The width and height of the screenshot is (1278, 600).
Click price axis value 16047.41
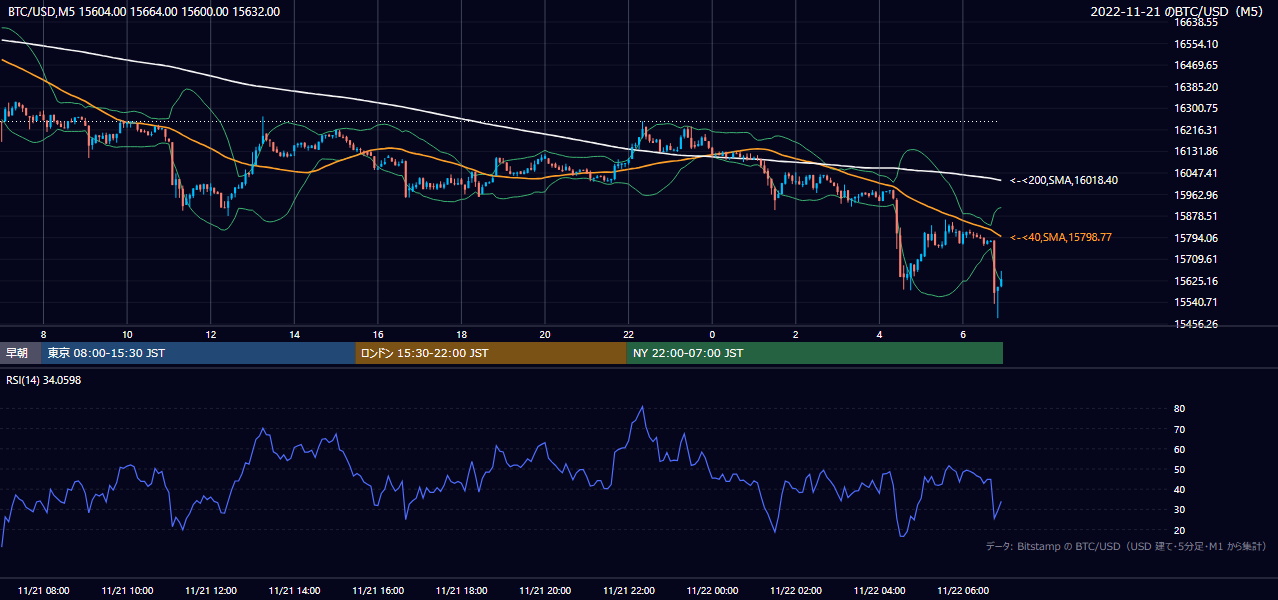[1196, 173]
